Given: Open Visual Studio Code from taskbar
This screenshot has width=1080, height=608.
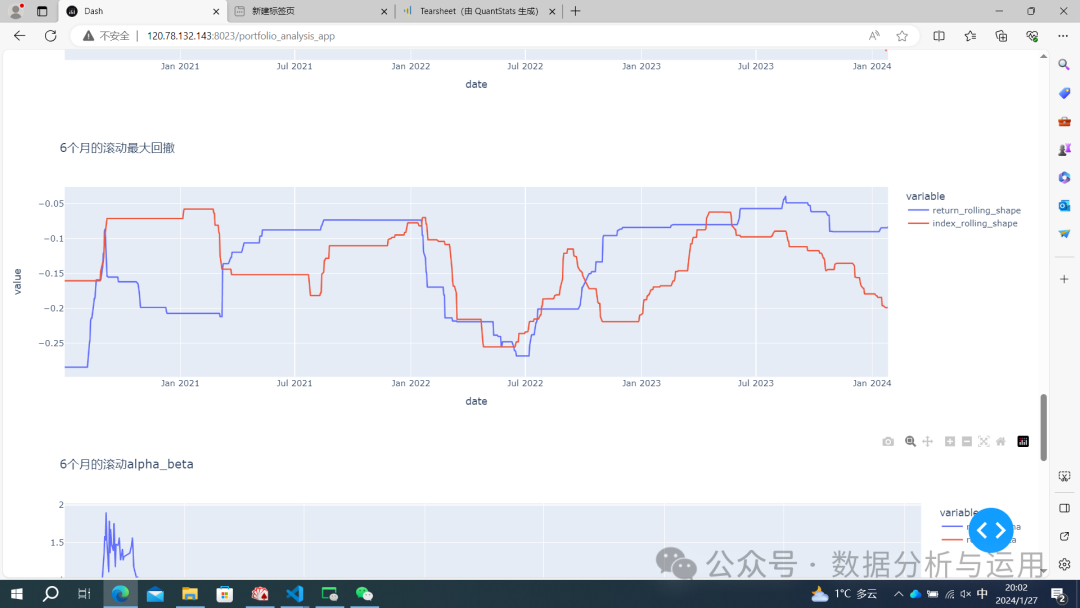Looking at the screenshot, I should pyautogui.click(x=295, y=594).
